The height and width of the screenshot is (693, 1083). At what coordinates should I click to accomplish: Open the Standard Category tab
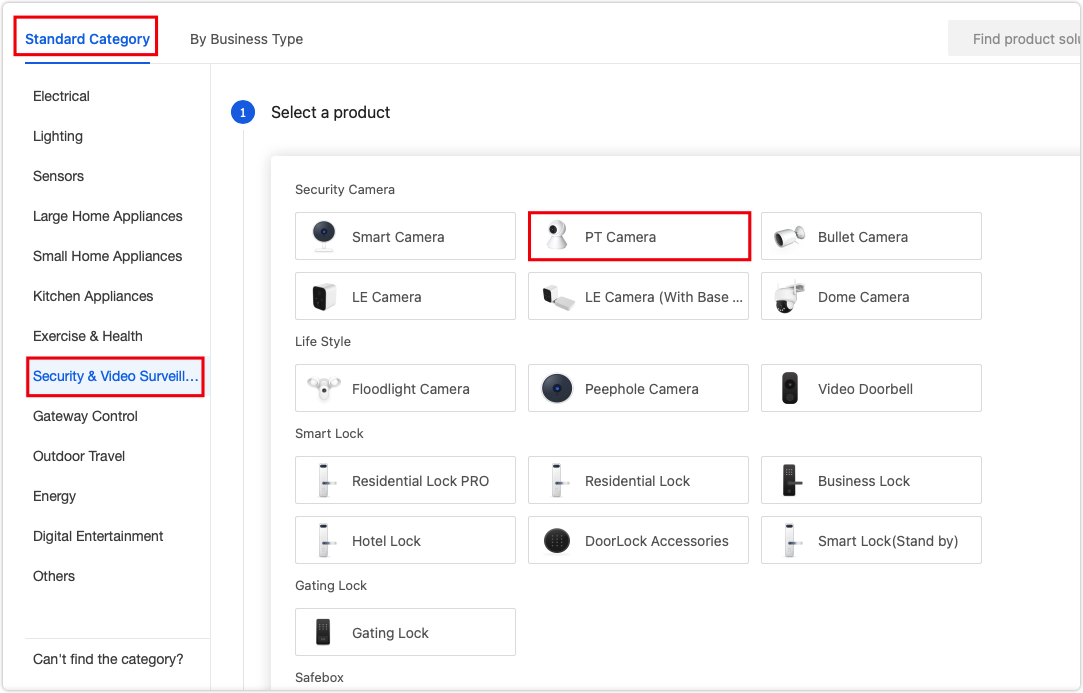(x=86, y=37)
